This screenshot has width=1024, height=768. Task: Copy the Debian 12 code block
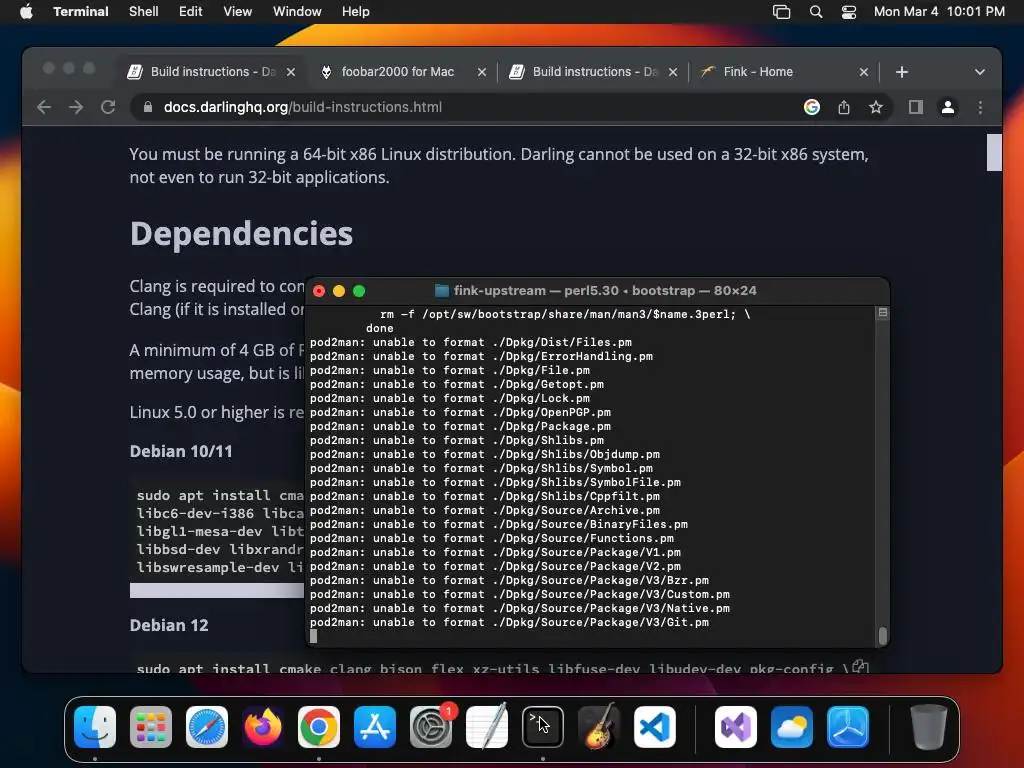coord(861,667)
